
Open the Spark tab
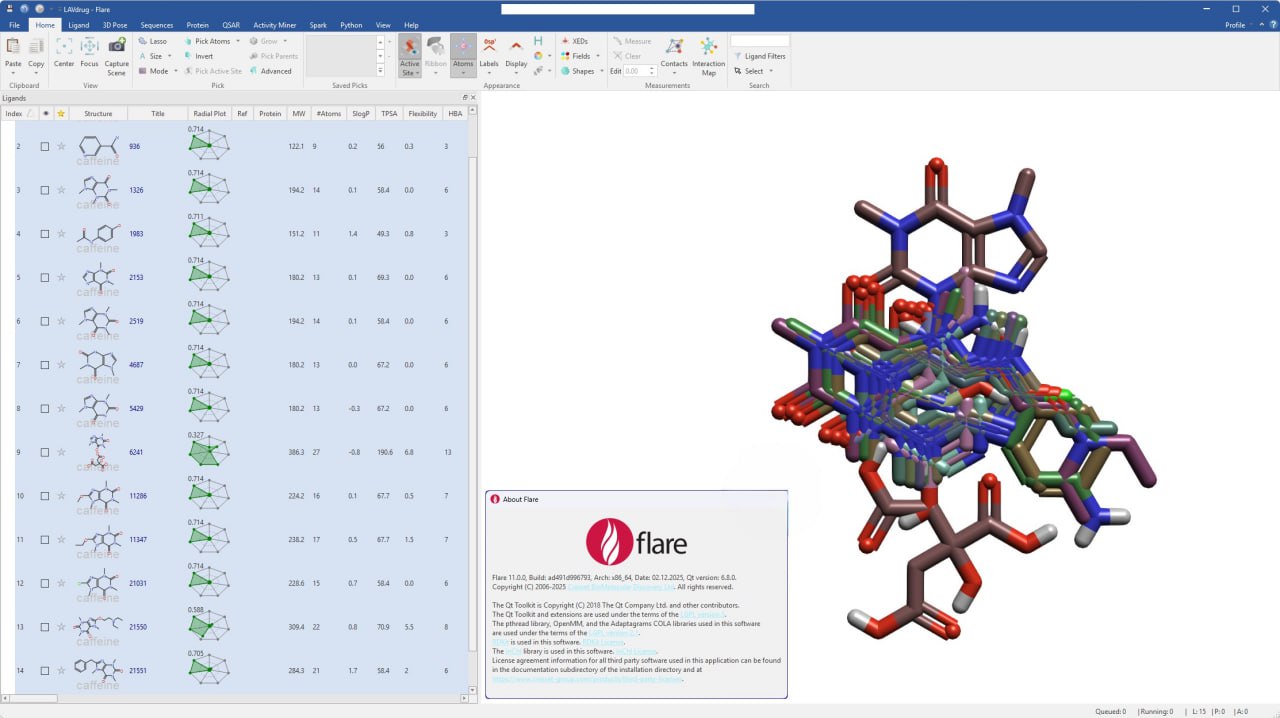tap(318, 24)
